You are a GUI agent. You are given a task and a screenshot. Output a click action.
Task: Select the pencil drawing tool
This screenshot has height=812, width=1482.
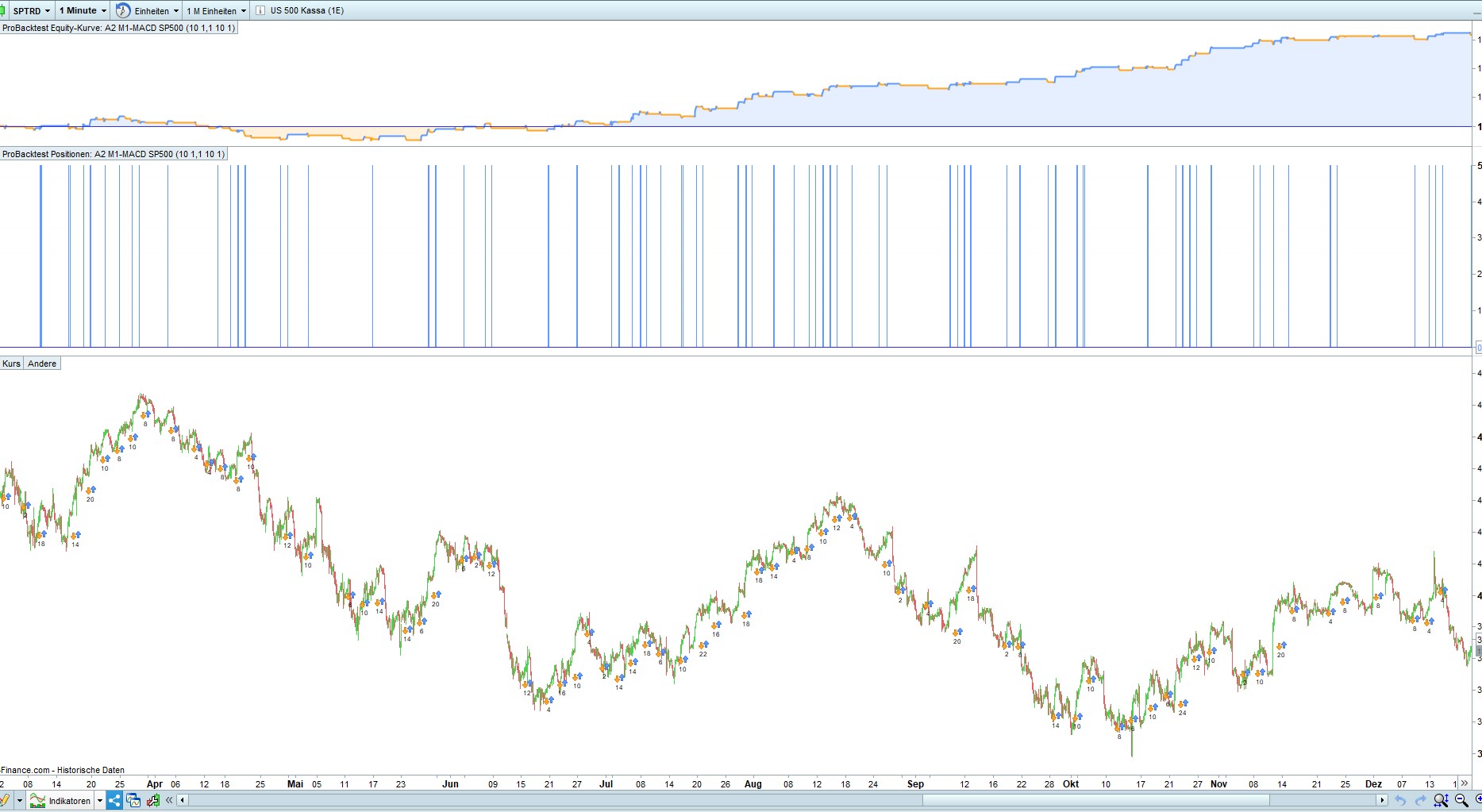tap(5, 801)
